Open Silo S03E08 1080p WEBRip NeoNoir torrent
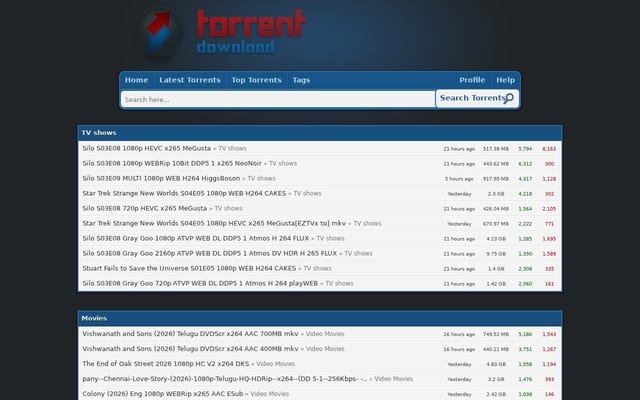This screenshot has height=400, width=640. tap(172, 164)
